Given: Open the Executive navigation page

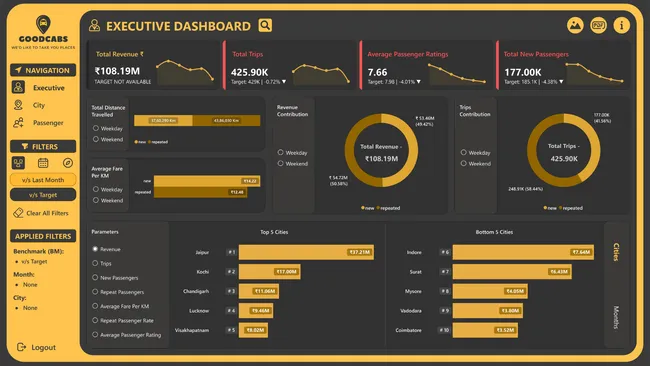Looking at the screenshot, I should click(x=49, y=88).
